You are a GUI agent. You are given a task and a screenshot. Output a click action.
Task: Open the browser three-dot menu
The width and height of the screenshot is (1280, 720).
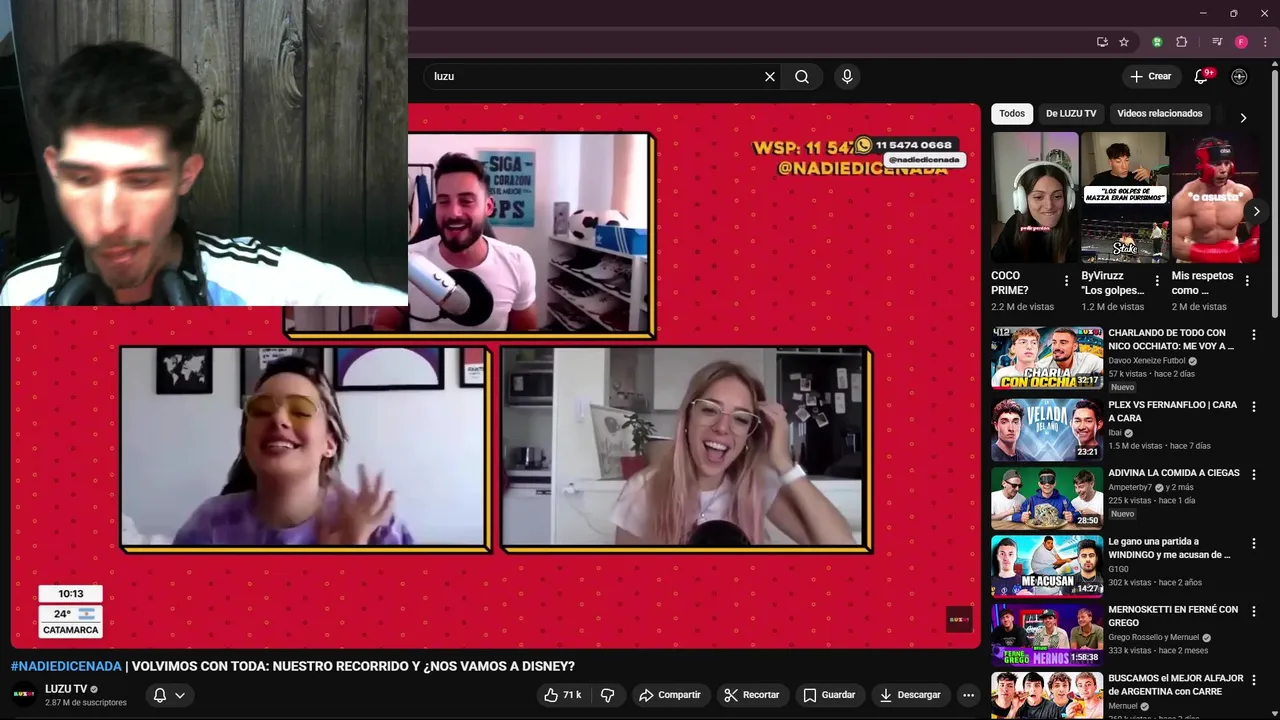[1265, 42]
